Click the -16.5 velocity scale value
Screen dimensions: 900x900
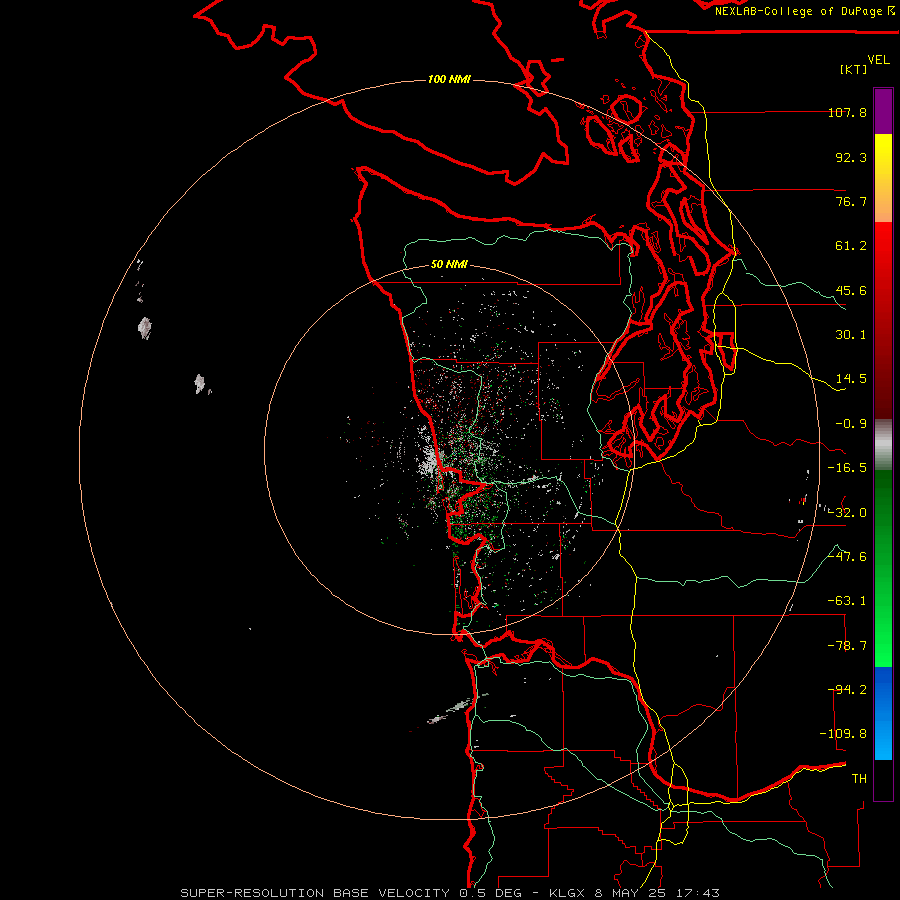pyautogui.click(x=847, y=468)
